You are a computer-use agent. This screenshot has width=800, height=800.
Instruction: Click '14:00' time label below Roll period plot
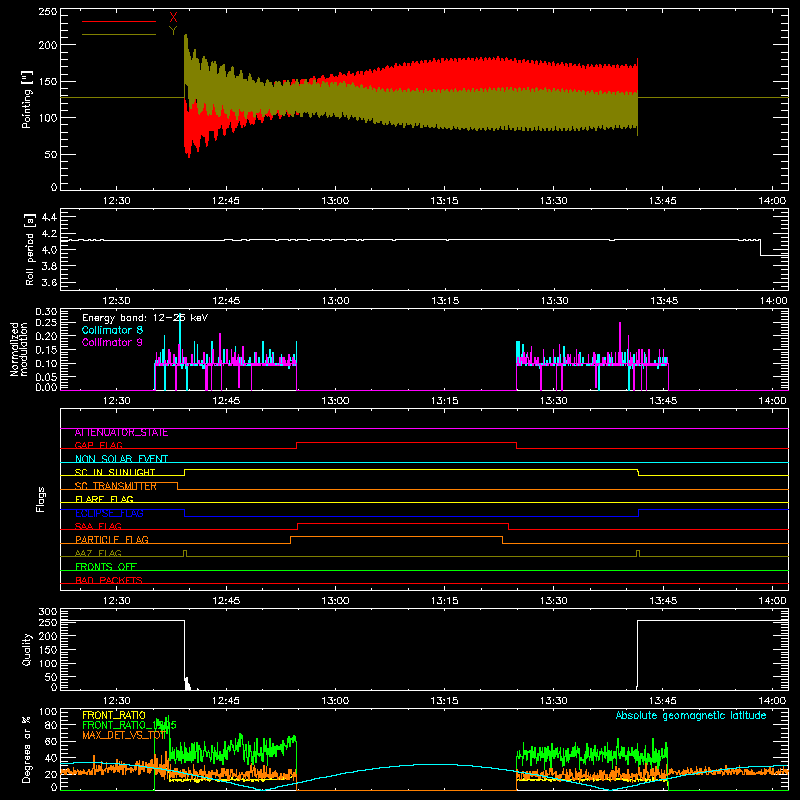pos(773,301)
